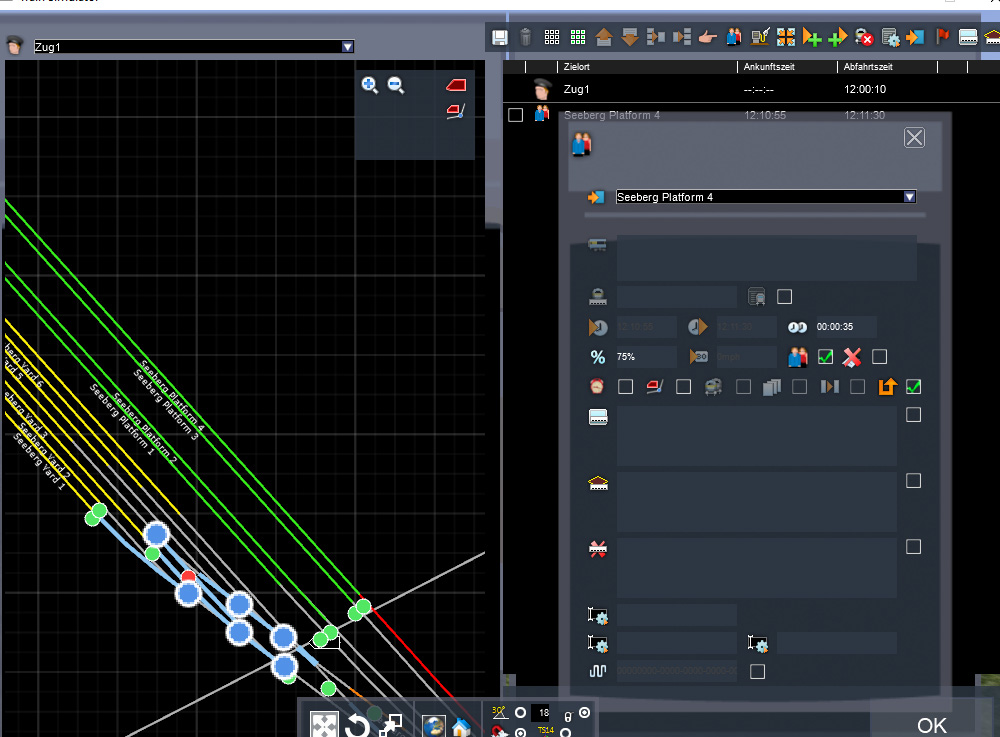Click the red wedge icon in map panel
The width and height of the screenshot is (1000, 737).
(456, 85)
